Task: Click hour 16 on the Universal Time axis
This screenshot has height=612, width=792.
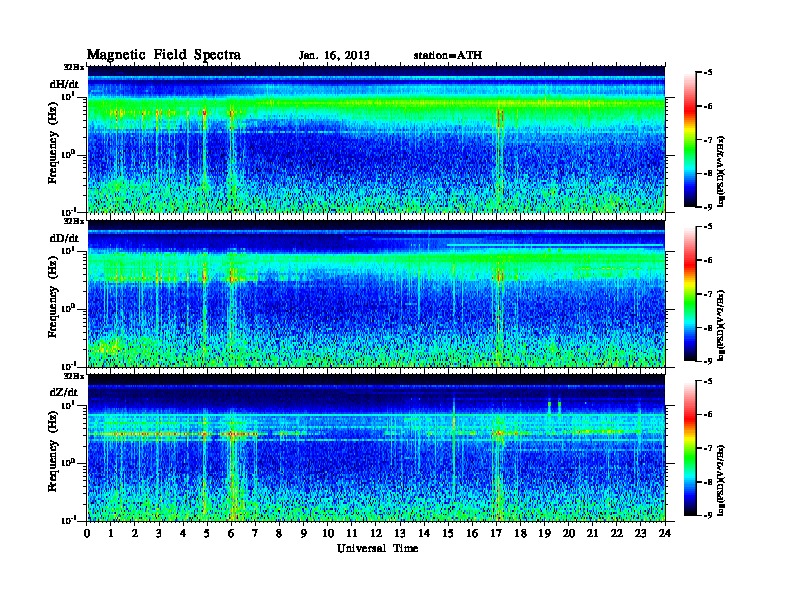Action: coord(472,534)
